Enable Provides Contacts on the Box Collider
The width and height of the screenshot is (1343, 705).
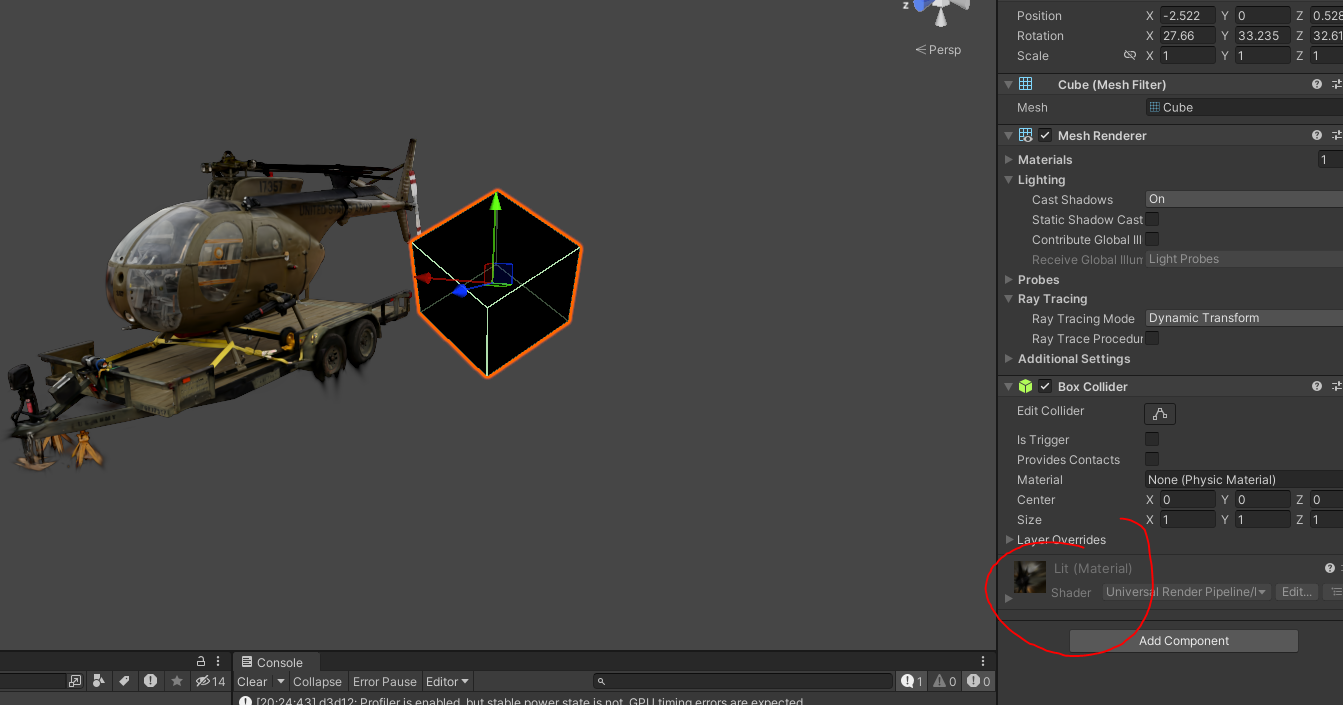[1151, 459]
